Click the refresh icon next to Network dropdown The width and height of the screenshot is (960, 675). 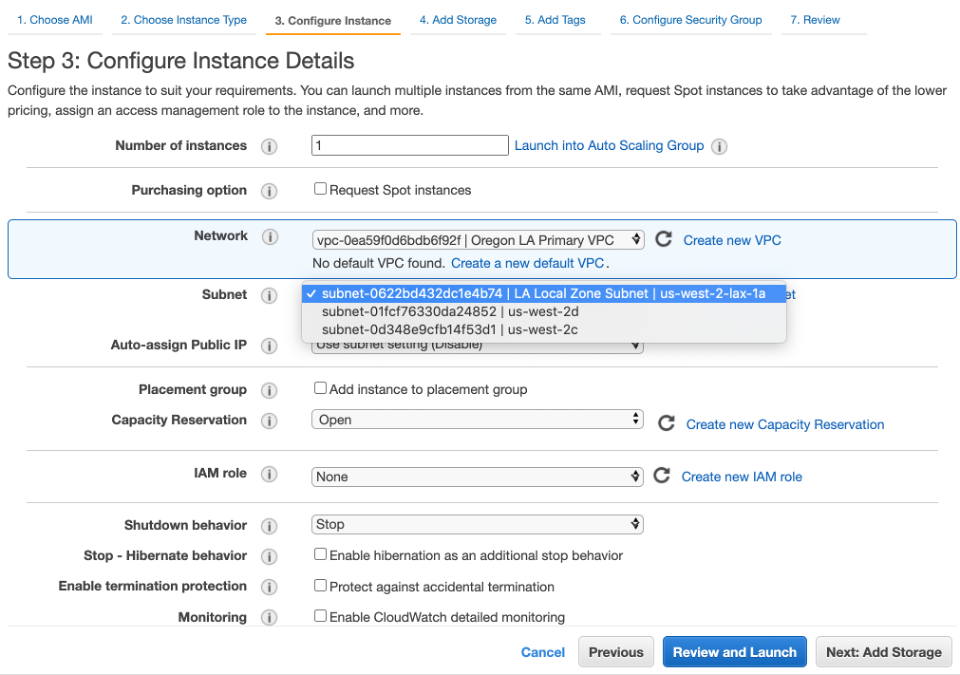click(661, 239)
